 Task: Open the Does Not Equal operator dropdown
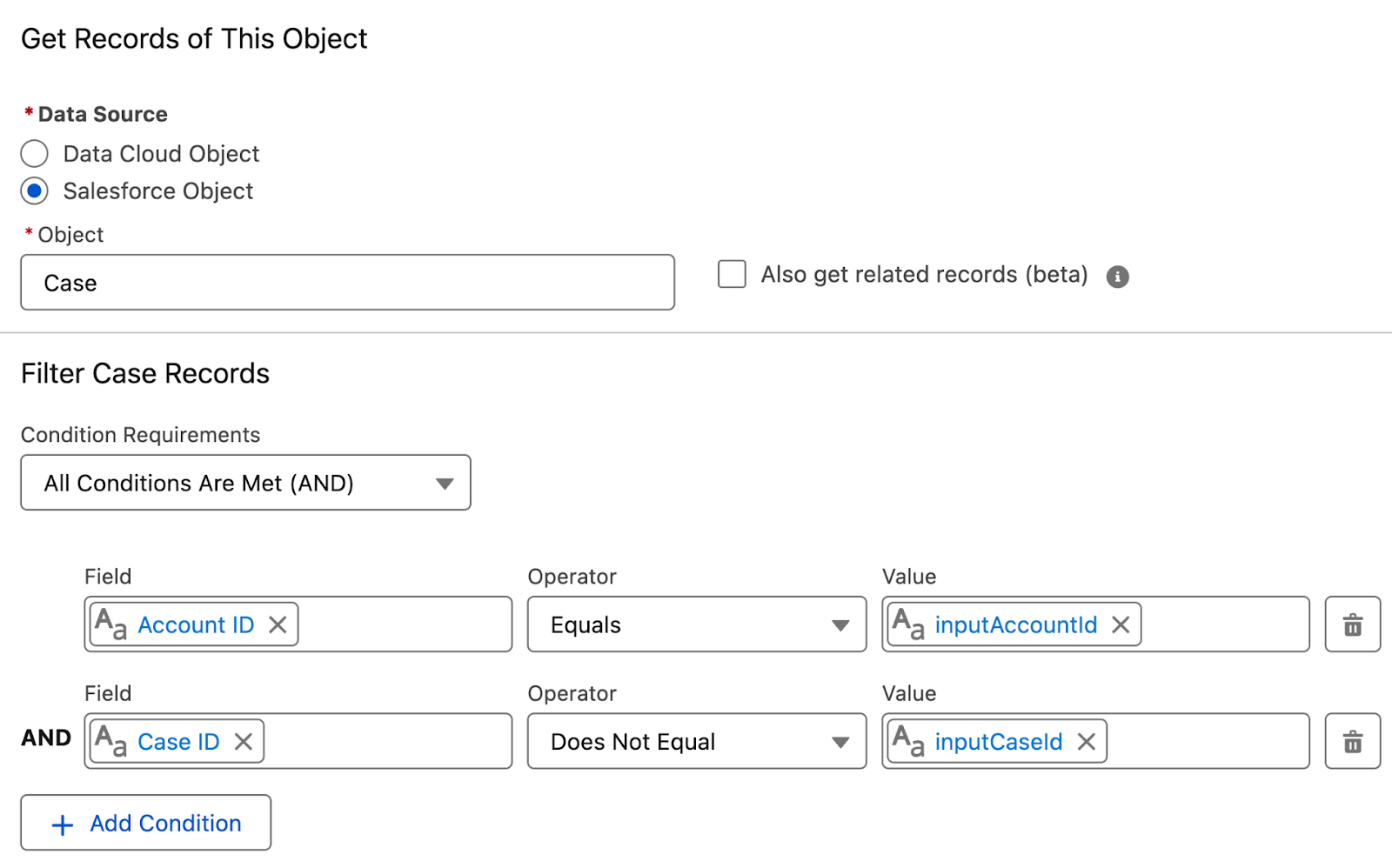click(x=696, y=742)
